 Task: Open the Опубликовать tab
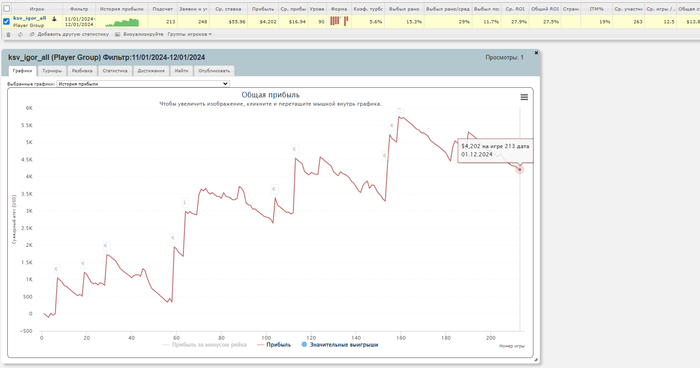click(214, 71)
